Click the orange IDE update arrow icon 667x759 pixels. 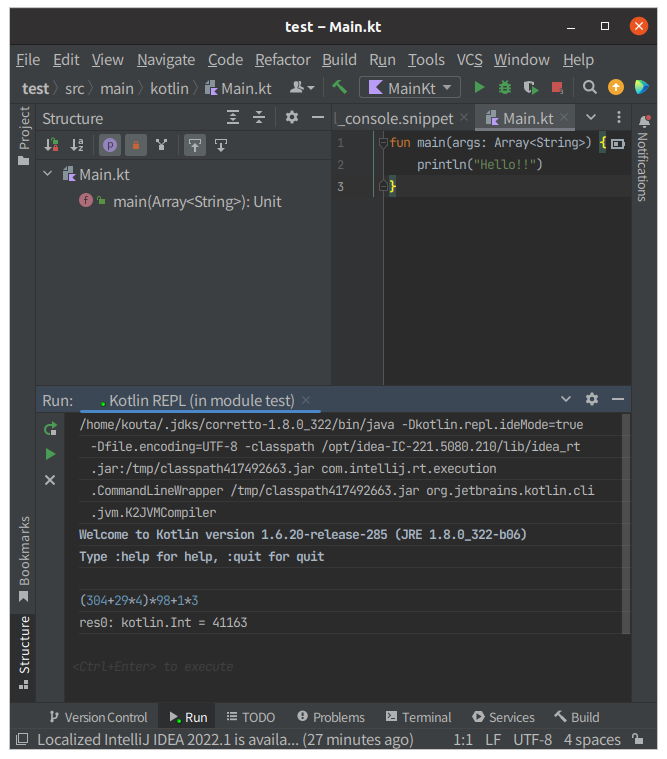pyautogui.click(x=616, y=88)
